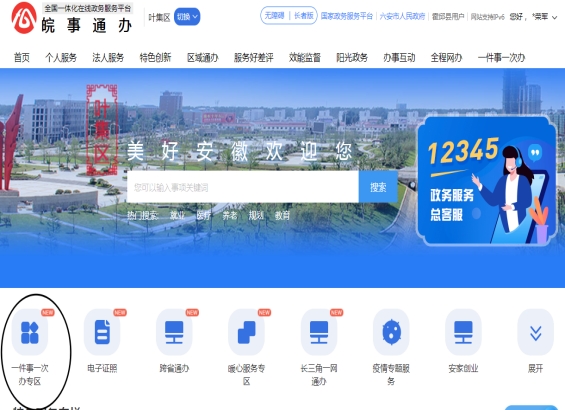Open the 疫情专题服务 virus icon
Image resolution: width=565 pixels, height=410 pixels.
[x=391, y=332]
